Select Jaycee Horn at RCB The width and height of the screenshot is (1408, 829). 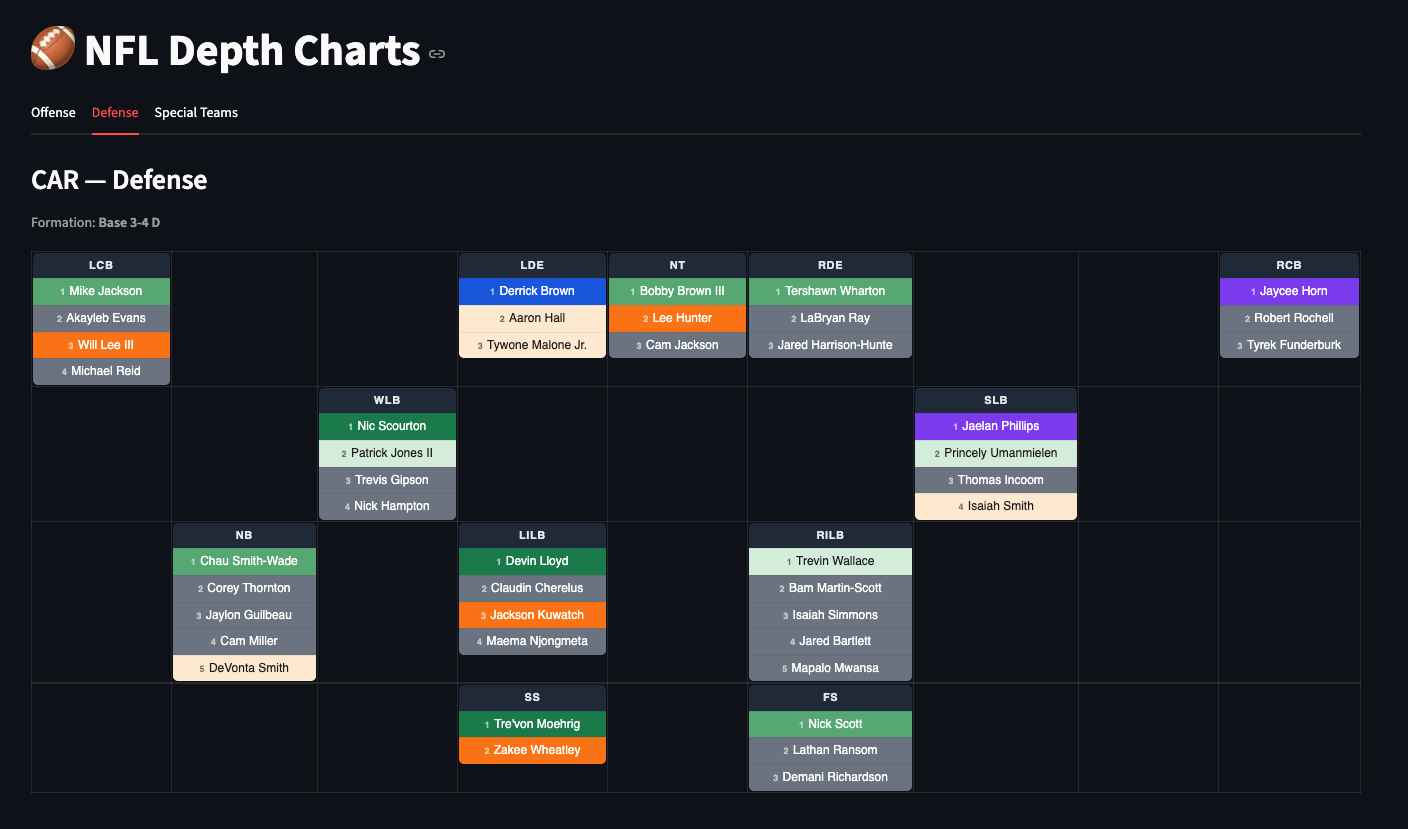(x=1289, y=291)
